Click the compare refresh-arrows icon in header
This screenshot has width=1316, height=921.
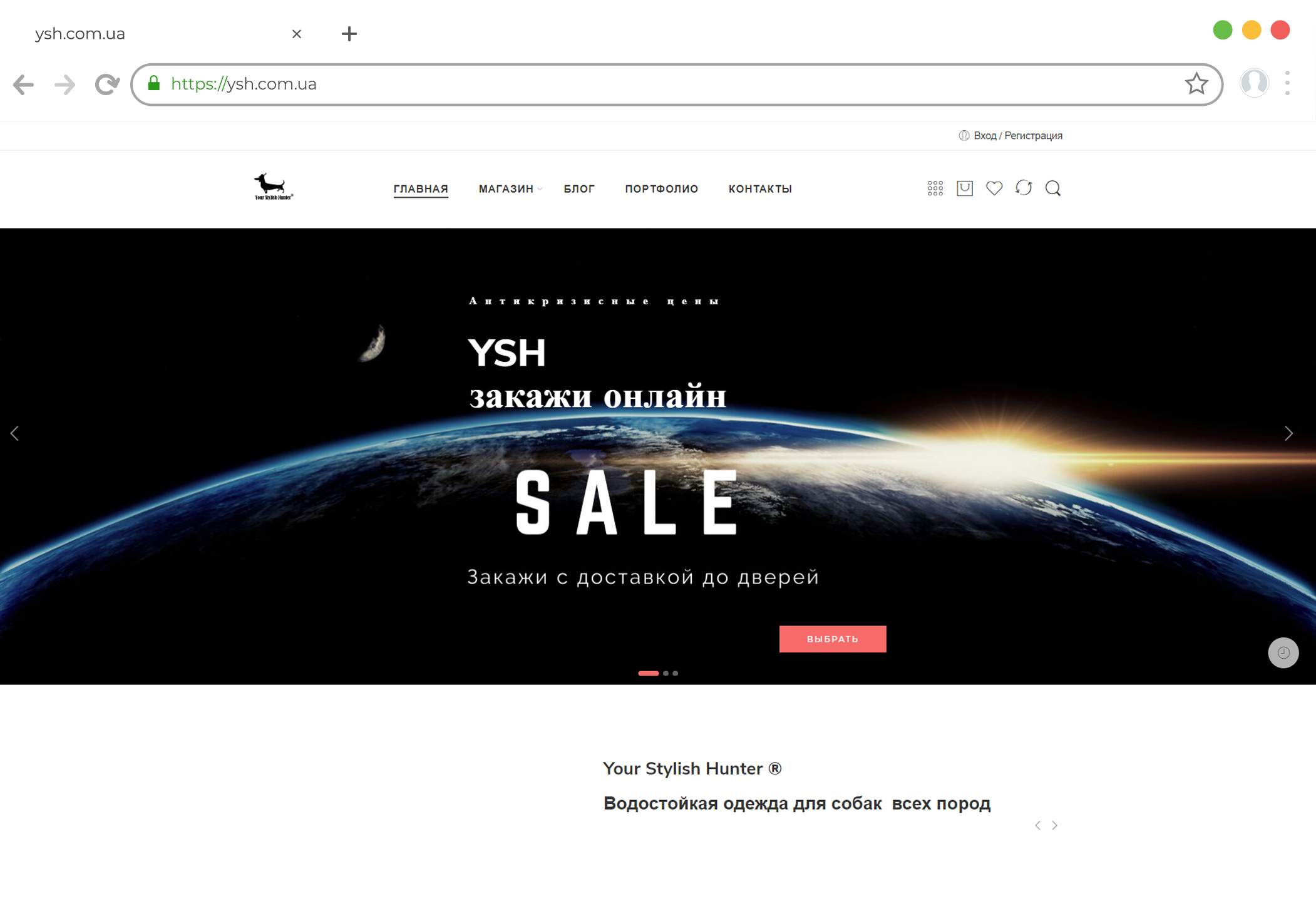click(1023, 188)
